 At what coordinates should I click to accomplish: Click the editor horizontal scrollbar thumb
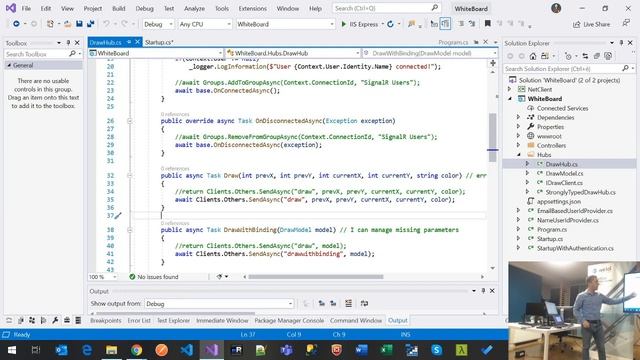pos(316,277)
